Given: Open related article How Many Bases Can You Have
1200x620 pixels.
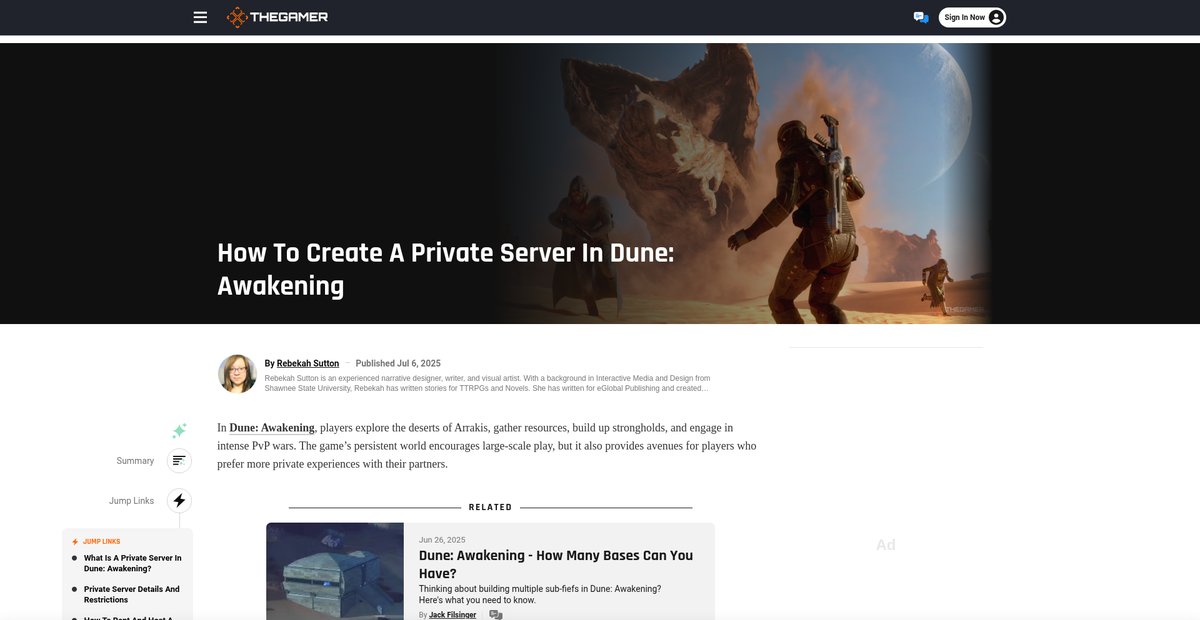Looking at the screenshot, I should 556,564.
